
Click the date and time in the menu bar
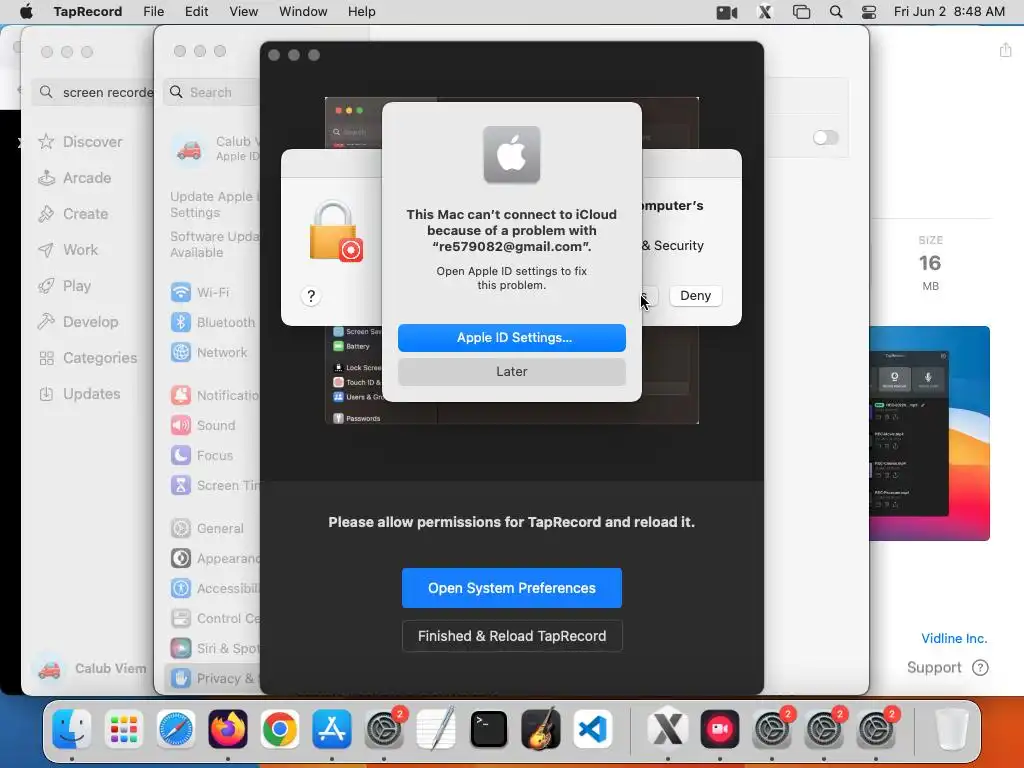(949, 12)
